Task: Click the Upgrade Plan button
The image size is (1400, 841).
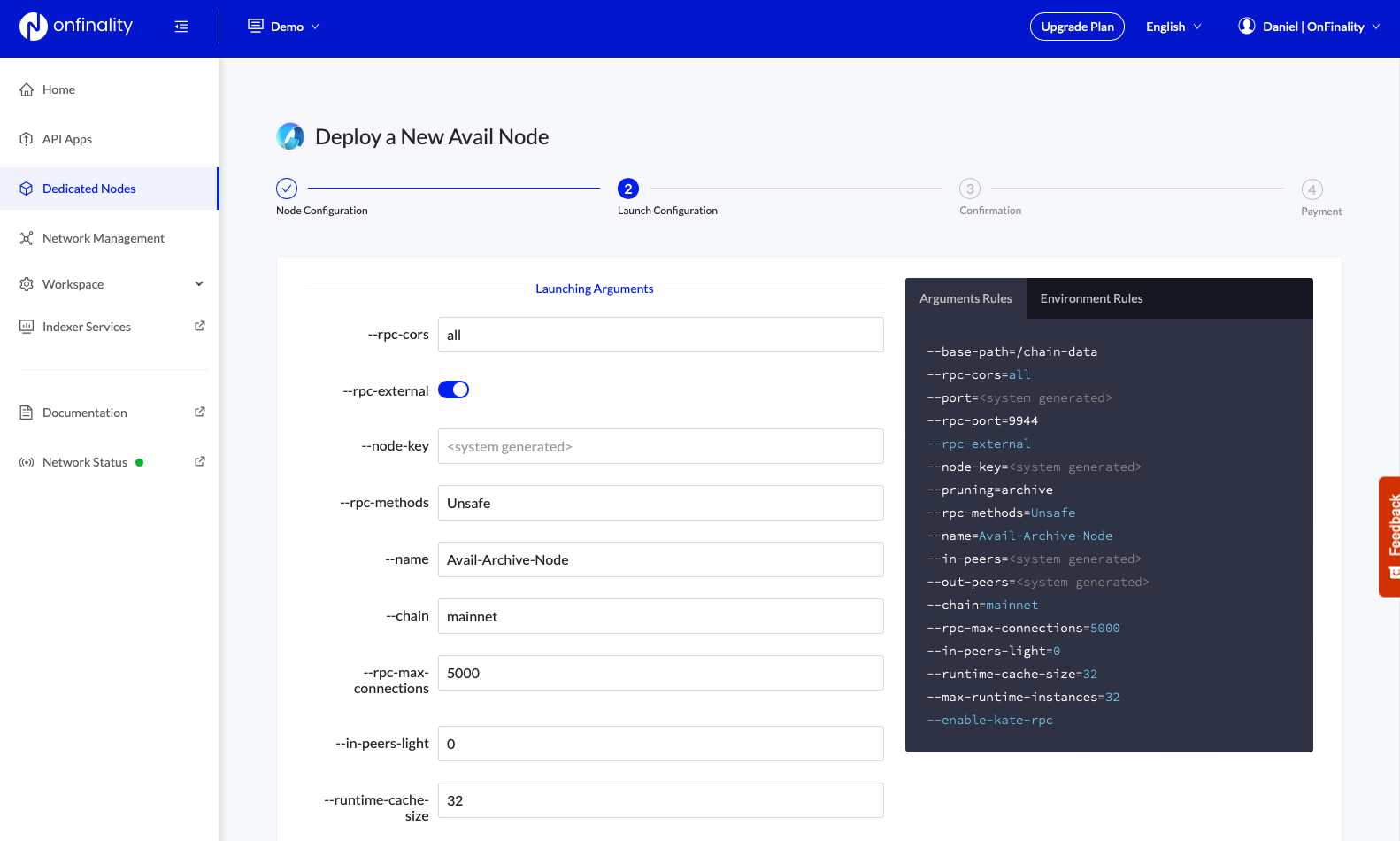Action: click(1077, 27)
